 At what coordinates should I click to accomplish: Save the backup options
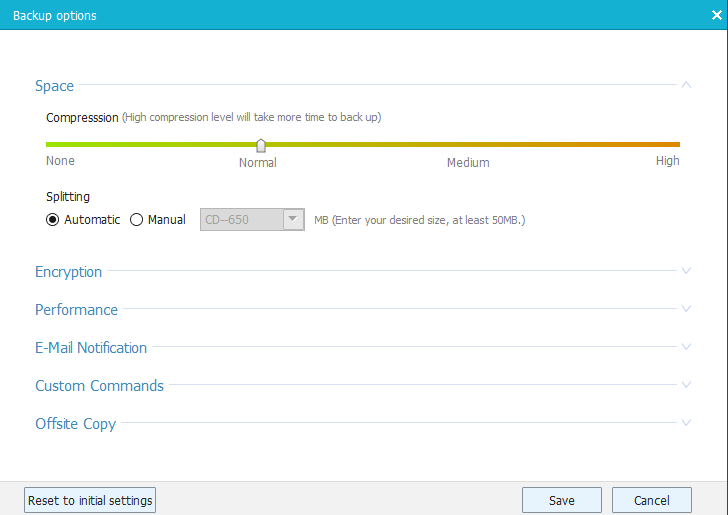[562, 500]
